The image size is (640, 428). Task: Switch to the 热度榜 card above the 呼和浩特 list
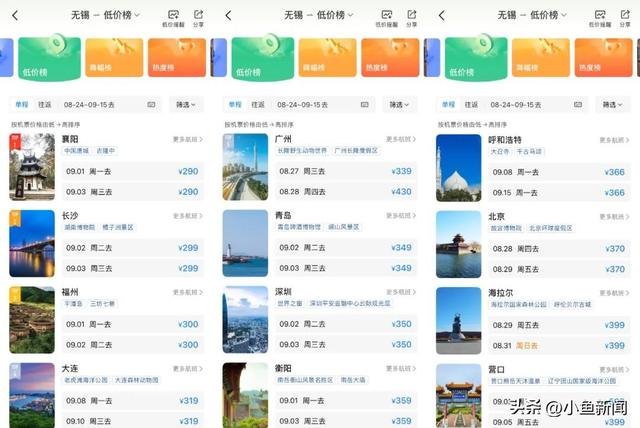pyautogui.click(x=603, y=58)
